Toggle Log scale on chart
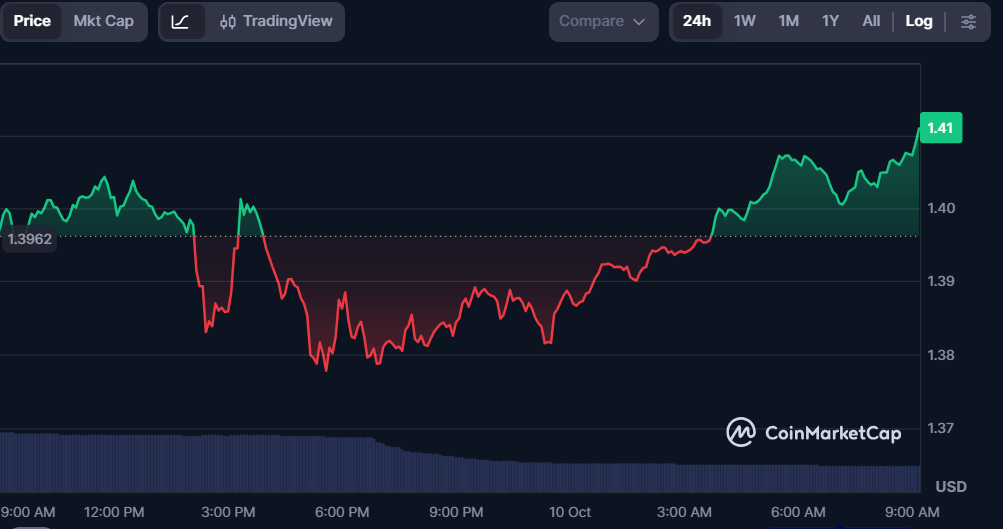The image size is (1003, 529). point(919,21)
